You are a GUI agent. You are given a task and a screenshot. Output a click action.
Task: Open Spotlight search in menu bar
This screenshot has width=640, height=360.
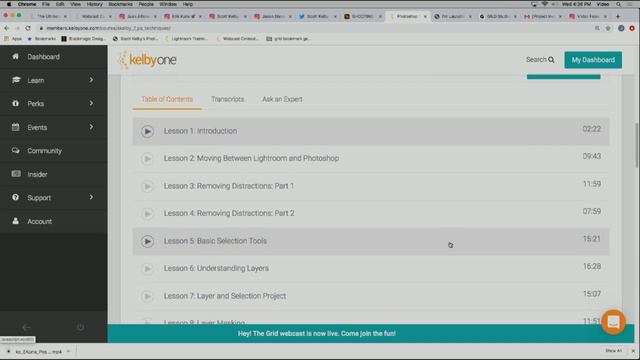pyautogui.click(x=619, y=4)
